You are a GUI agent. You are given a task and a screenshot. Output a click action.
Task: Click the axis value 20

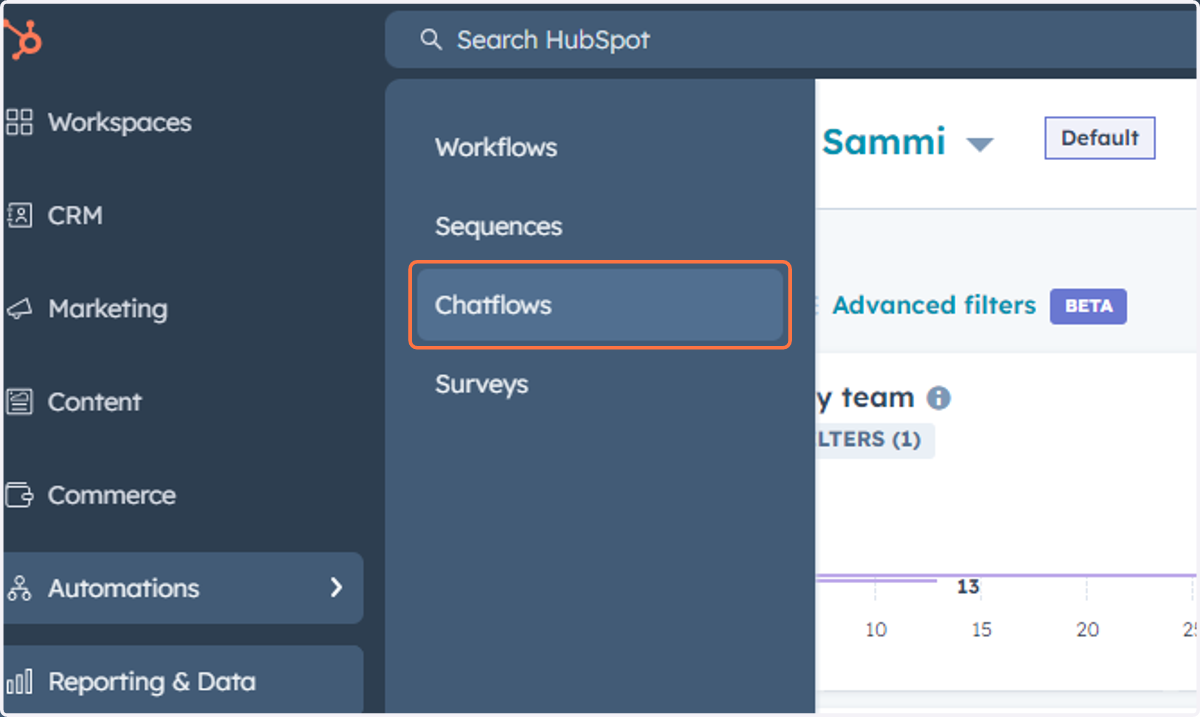click(1088, 630)
